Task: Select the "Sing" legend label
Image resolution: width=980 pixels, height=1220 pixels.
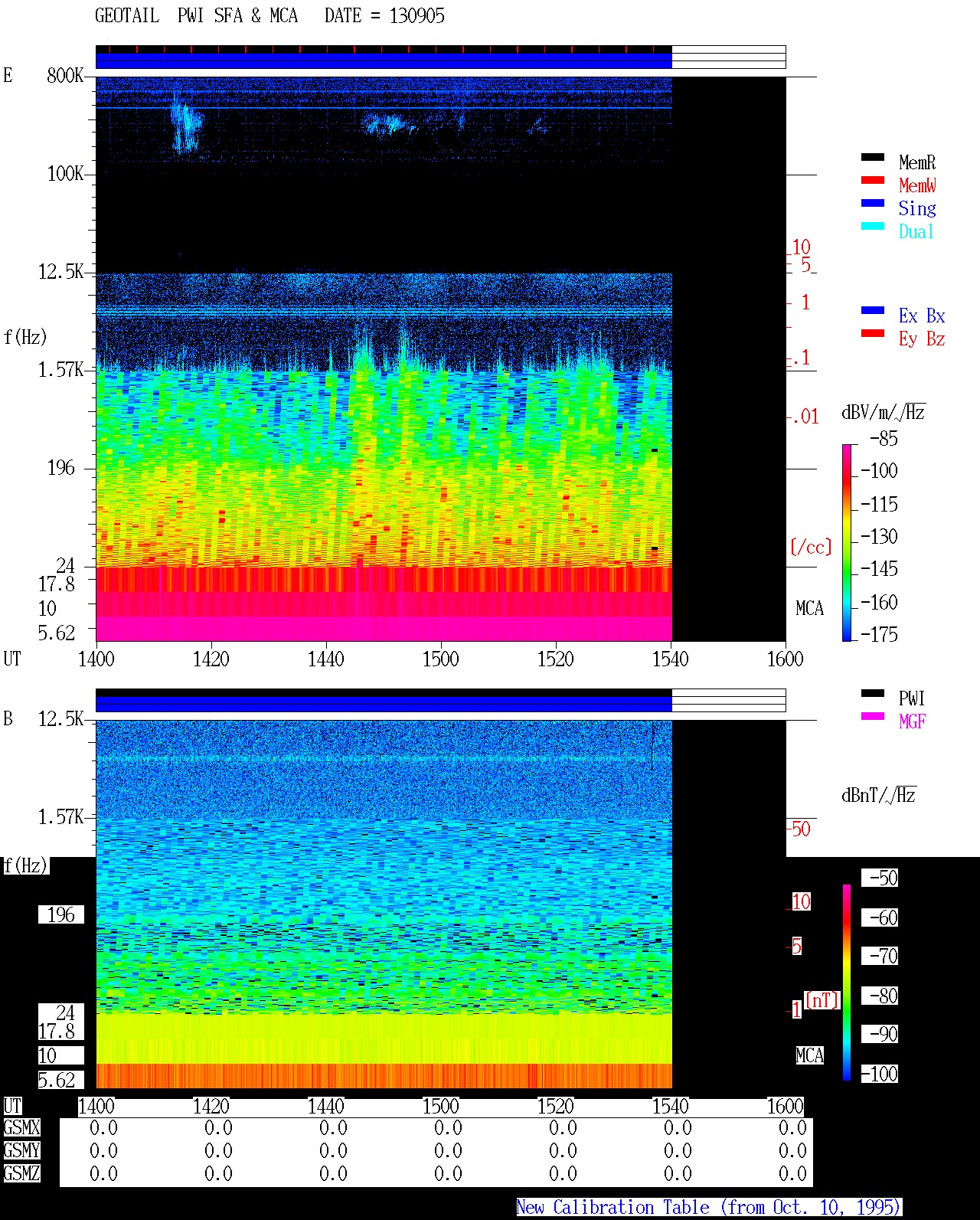Action: (917, 208)
